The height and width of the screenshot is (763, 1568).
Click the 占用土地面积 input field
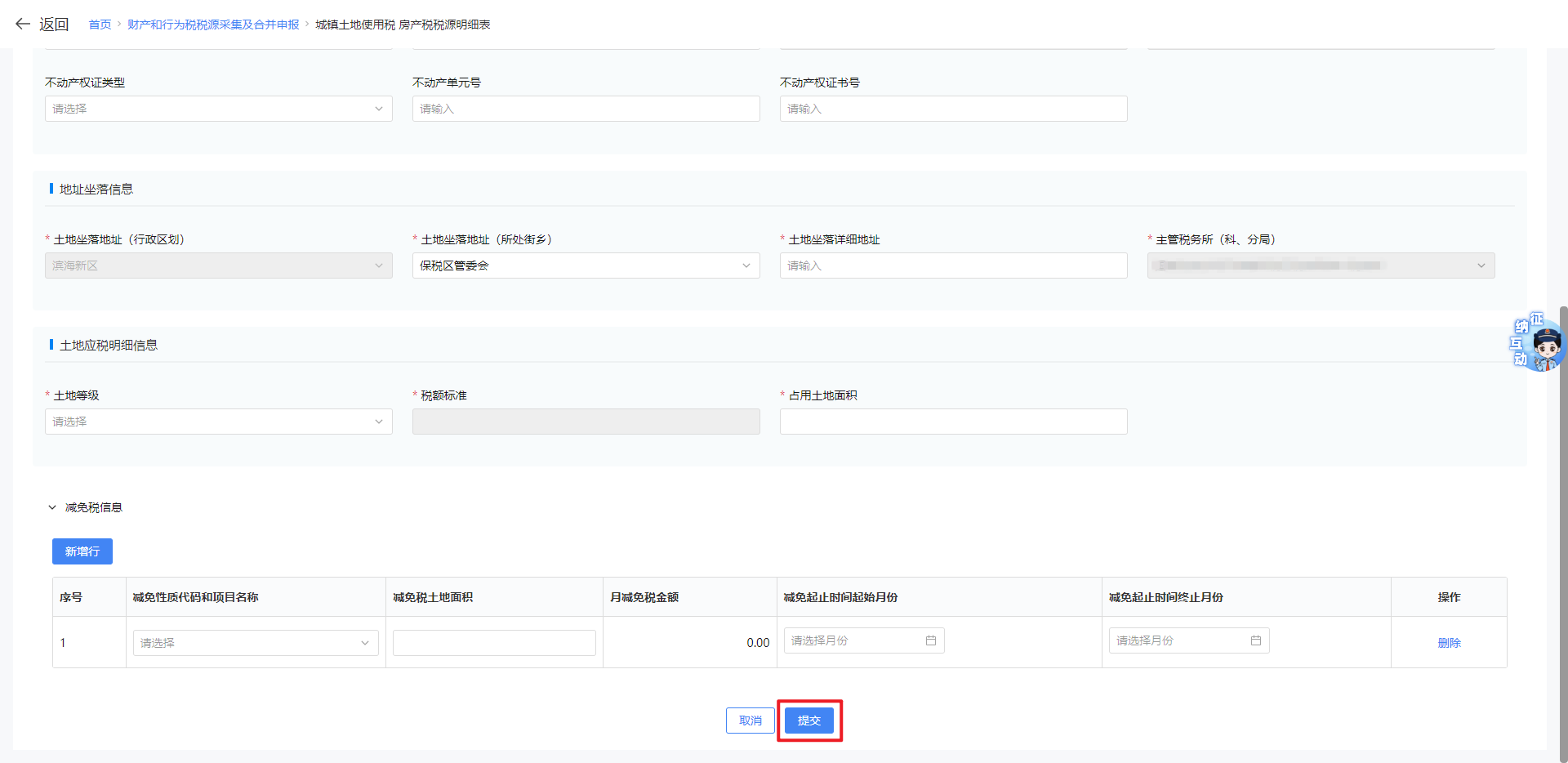[x=953, y=422]
